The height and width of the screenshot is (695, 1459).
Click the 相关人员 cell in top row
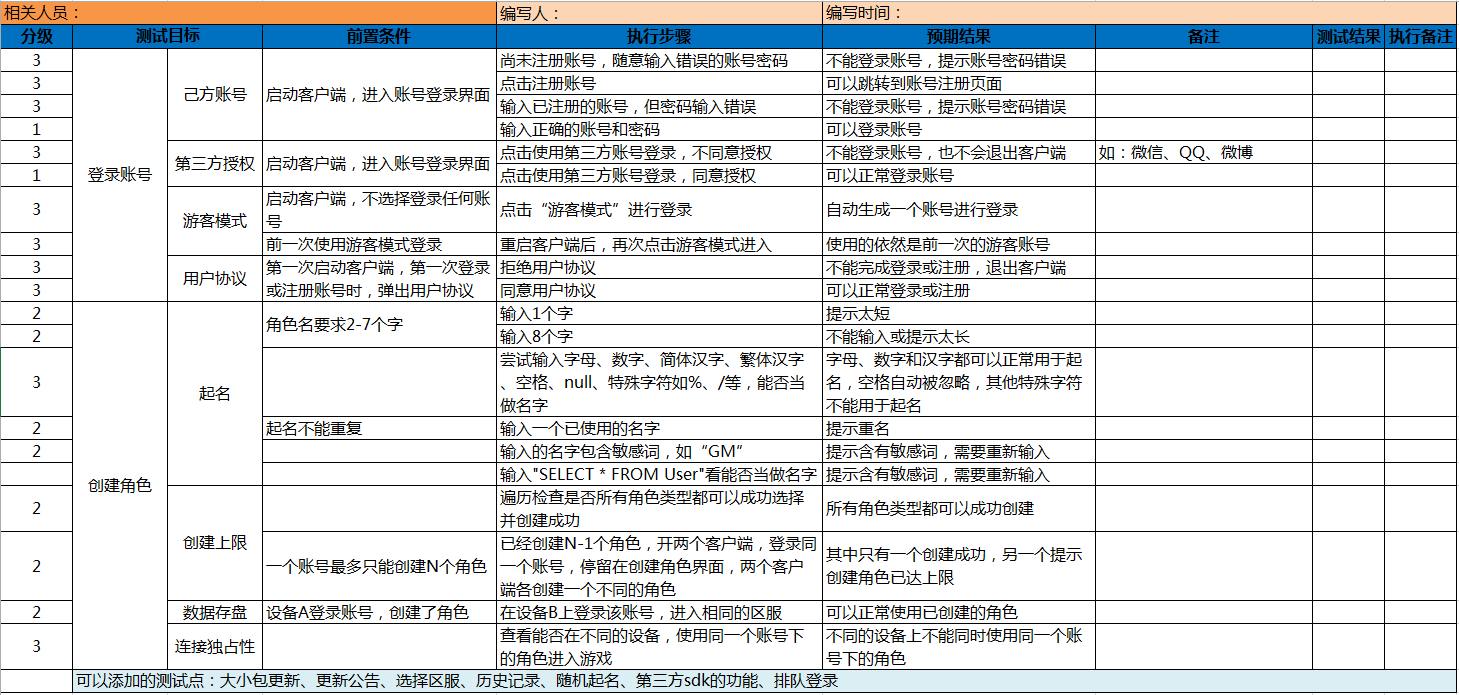click(248, 13)
